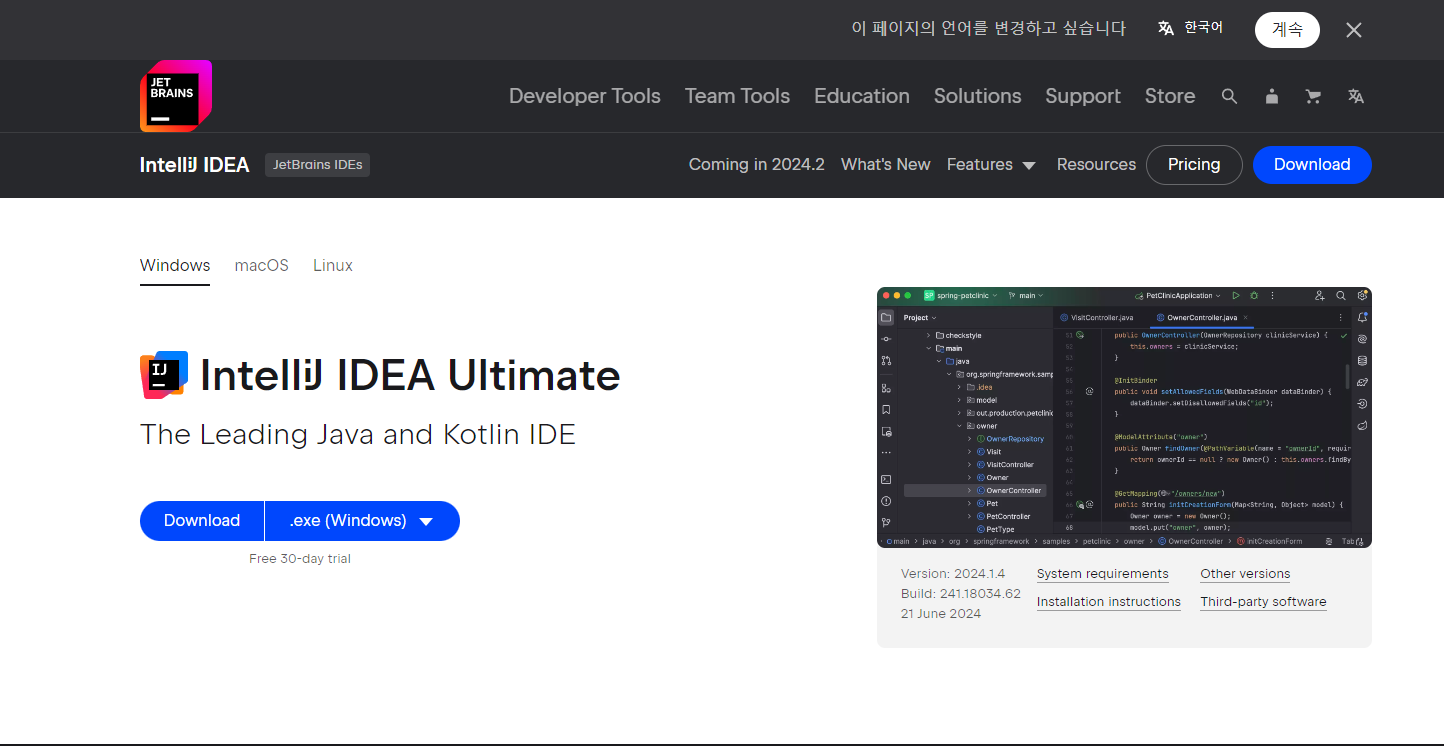Expand the Features dropdown menu
The height and width of the screenshot is (746, 1444).
(x=991, y=165)
